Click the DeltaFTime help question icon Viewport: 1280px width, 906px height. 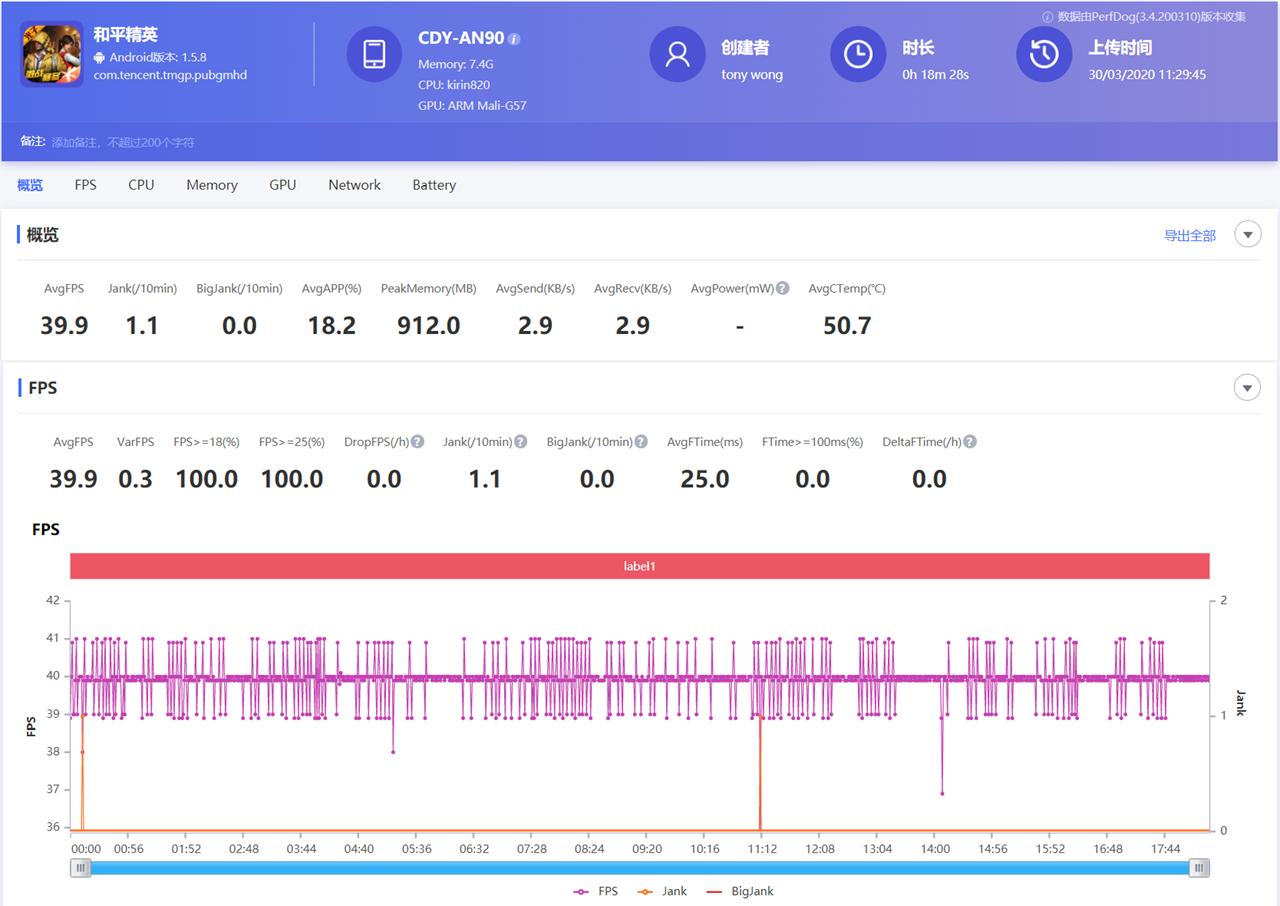(x=970, y=441)
